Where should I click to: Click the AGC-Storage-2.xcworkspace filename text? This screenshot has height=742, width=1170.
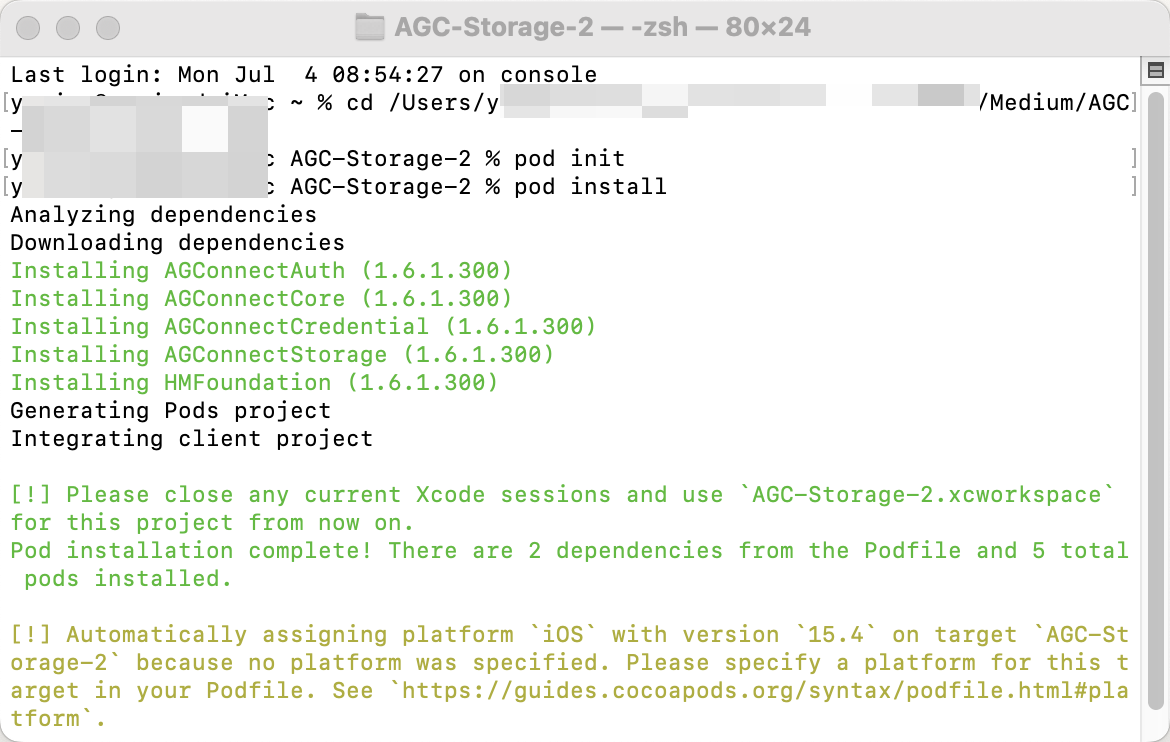coord(932,495)
